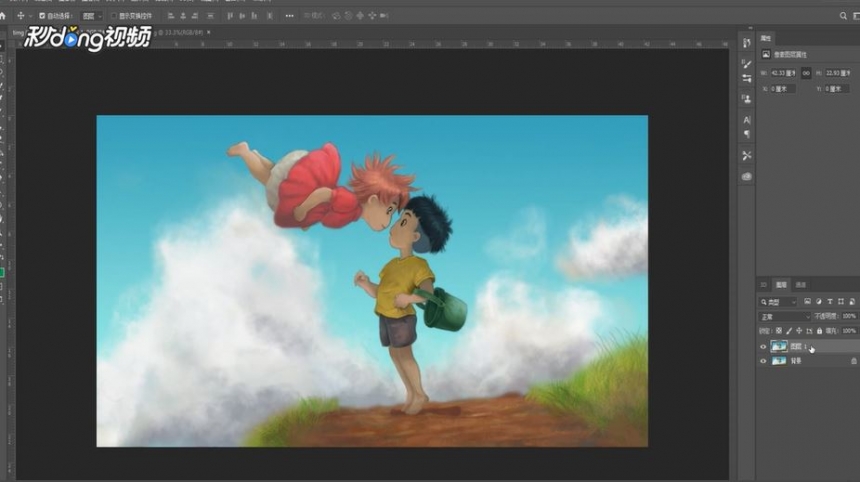Click the green foreground color swatch in toolbox
The image size is (860, 482).
[x=2, y=273]
